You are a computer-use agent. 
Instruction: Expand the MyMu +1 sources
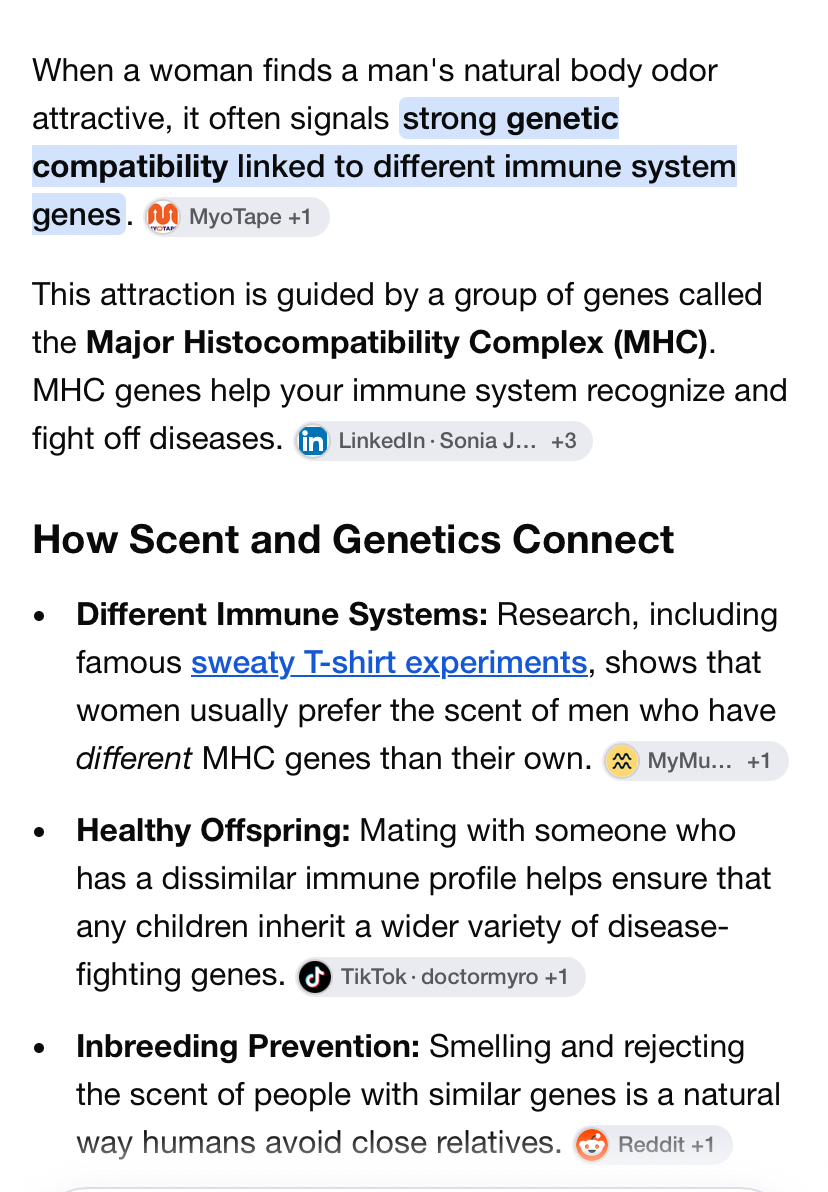[758, 761]
